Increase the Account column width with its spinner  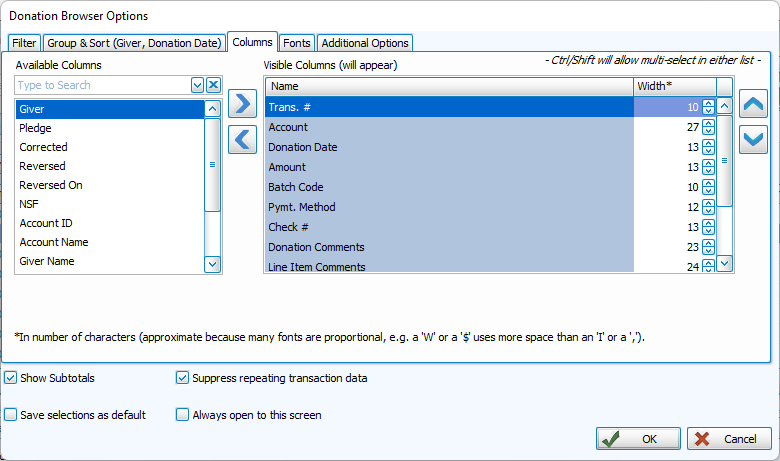[708, 124]
